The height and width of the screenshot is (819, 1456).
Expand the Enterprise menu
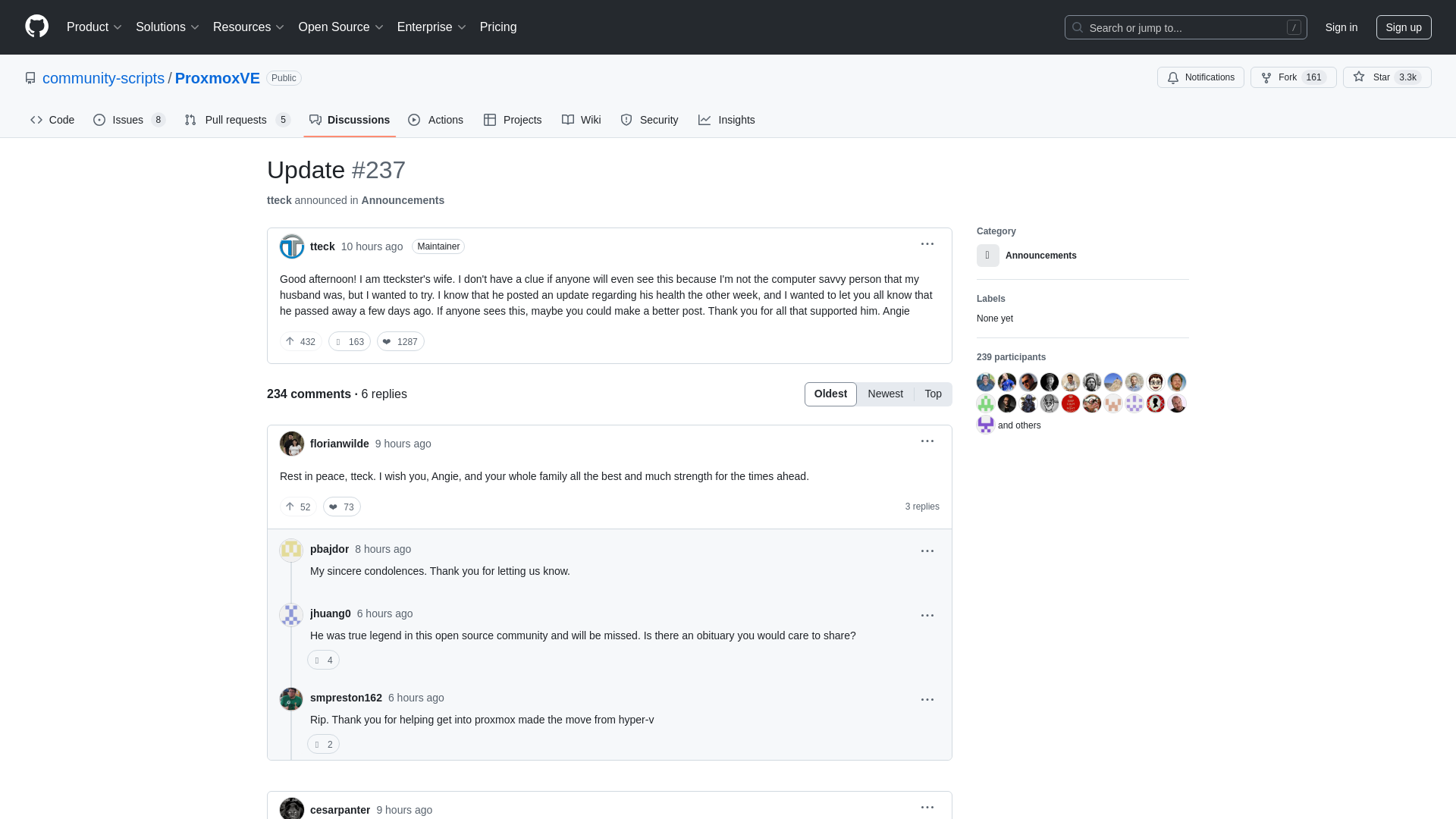[431, 27]
